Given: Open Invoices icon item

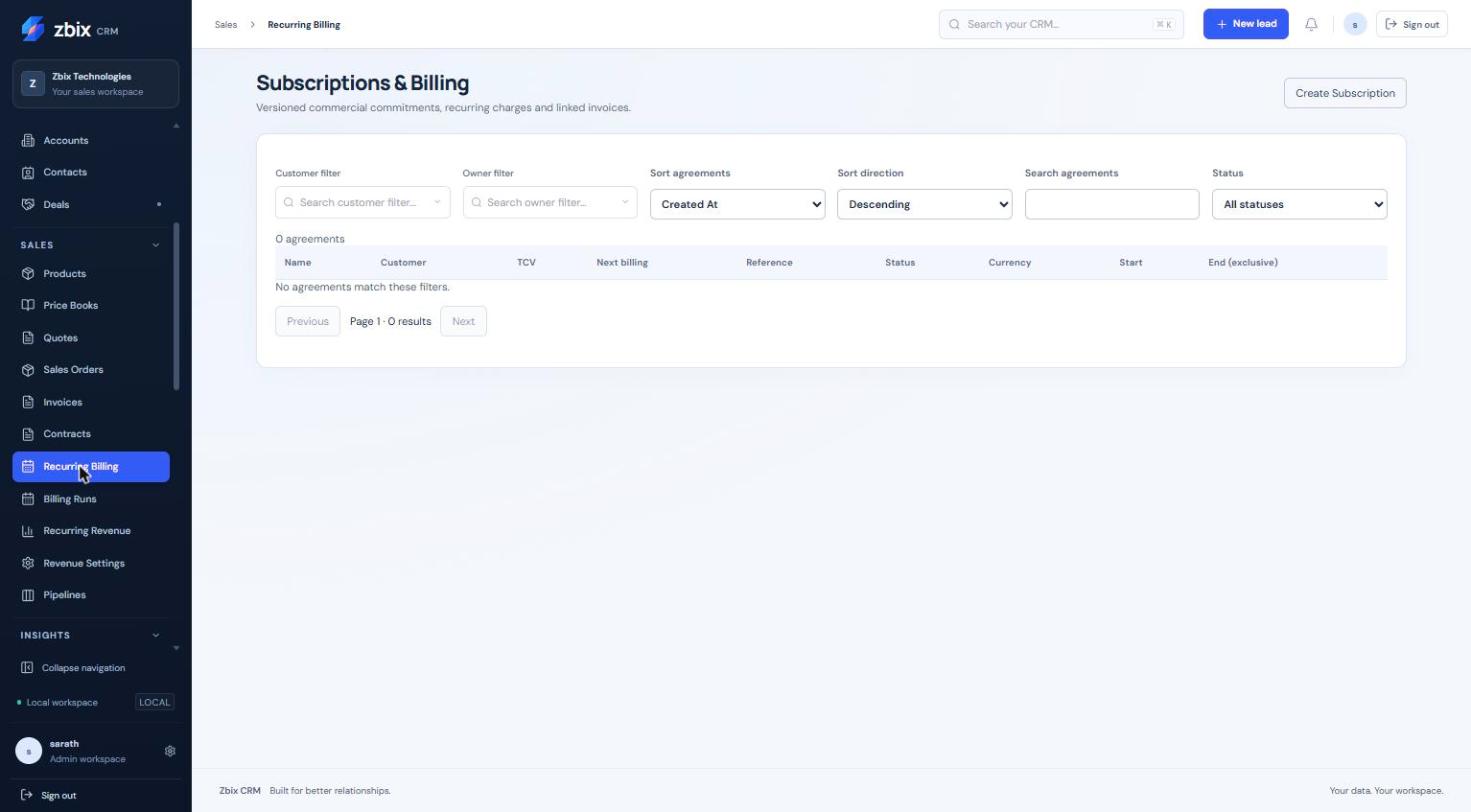Looking at the screenshot, I should [91, 402].
